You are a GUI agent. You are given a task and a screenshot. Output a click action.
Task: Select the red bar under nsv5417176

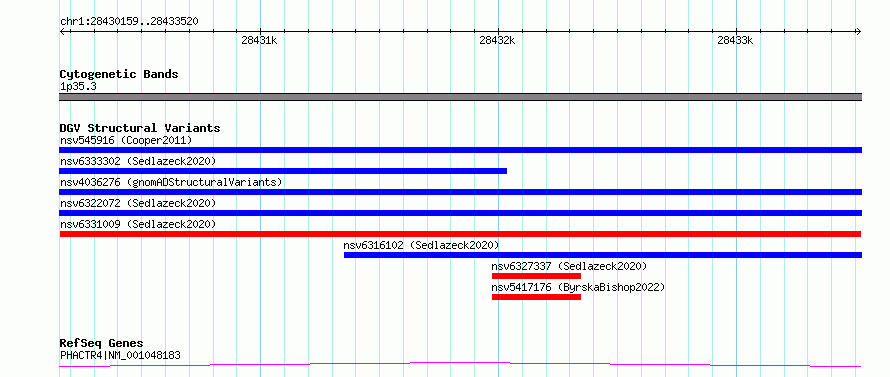click(536, 297)
